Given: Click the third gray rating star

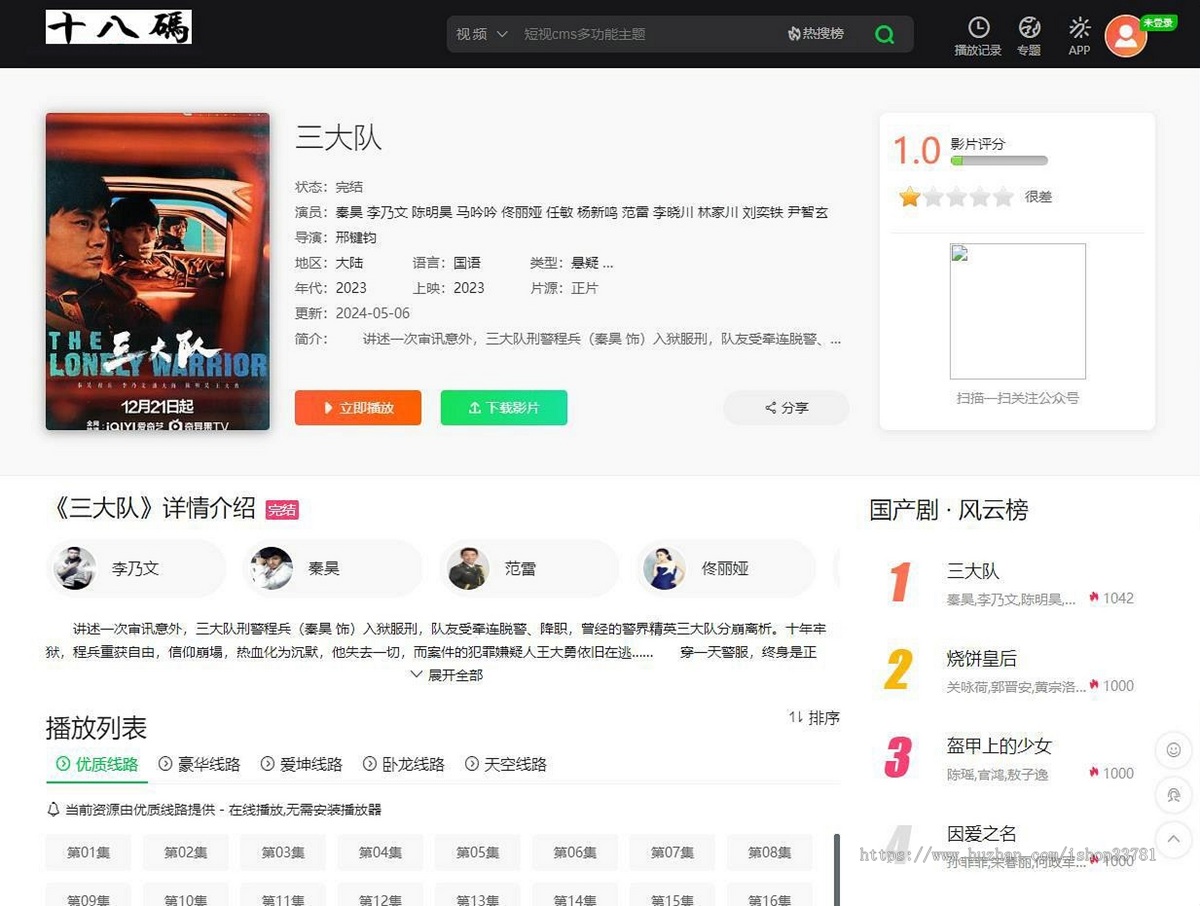Looking at the screenshot, I should pos(957,196).
